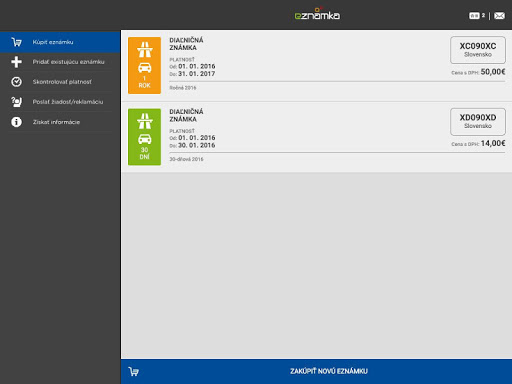
Task: Open the envelope messages icon in header
Action: [x=499, y=16]
